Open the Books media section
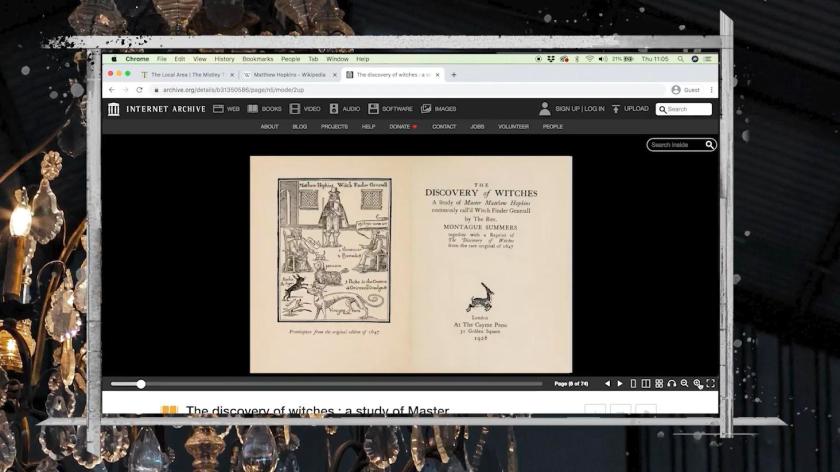 click(x=265, y=109)
